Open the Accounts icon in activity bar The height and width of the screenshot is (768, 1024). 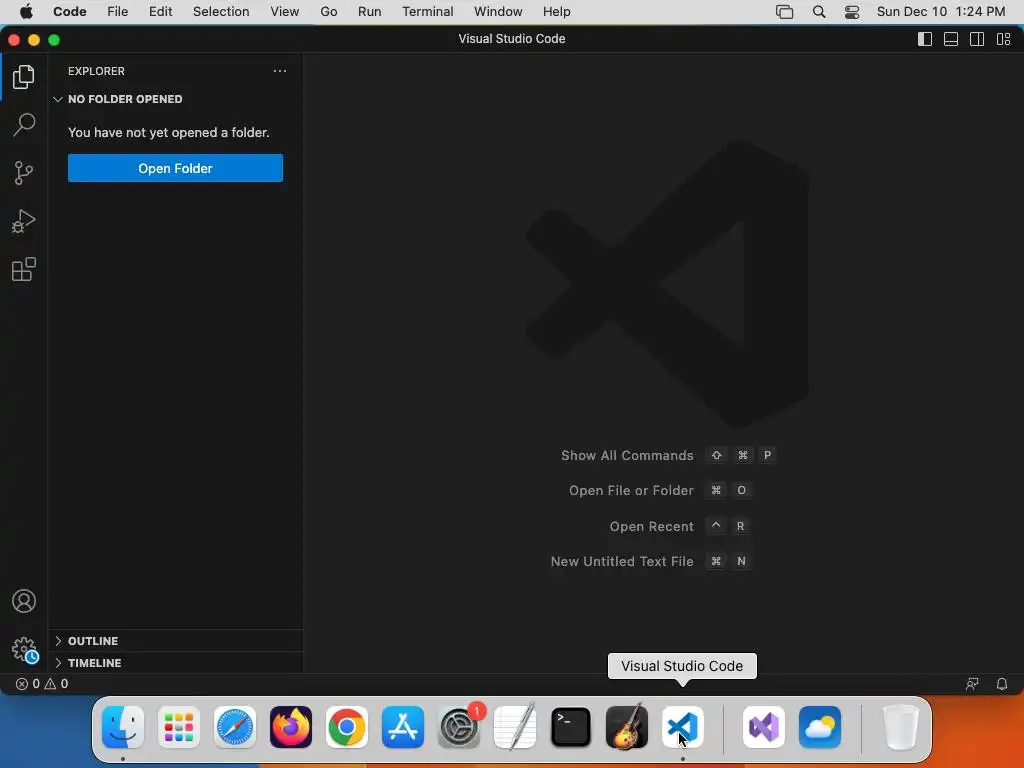point(24,601)
